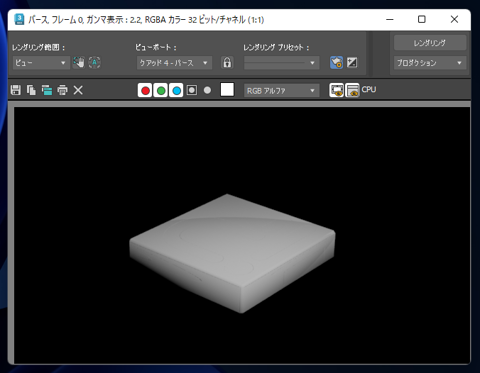Toggle the Lock to Viewport padlock
The image size is (480, 373).
click(227, 62)
